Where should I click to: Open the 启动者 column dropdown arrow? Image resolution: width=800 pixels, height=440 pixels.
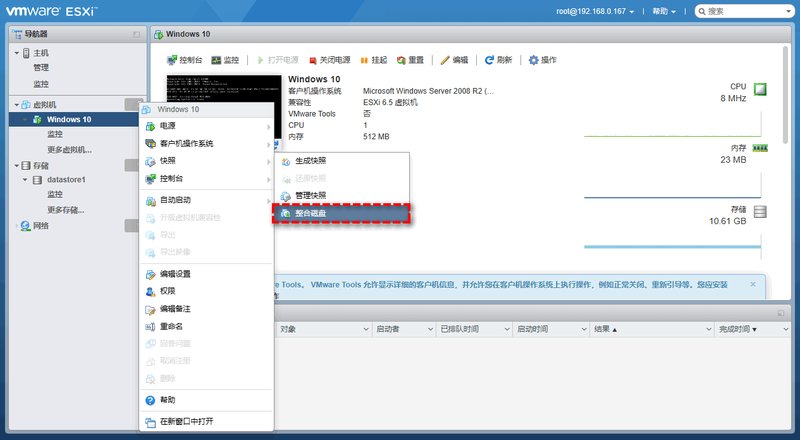430,330
